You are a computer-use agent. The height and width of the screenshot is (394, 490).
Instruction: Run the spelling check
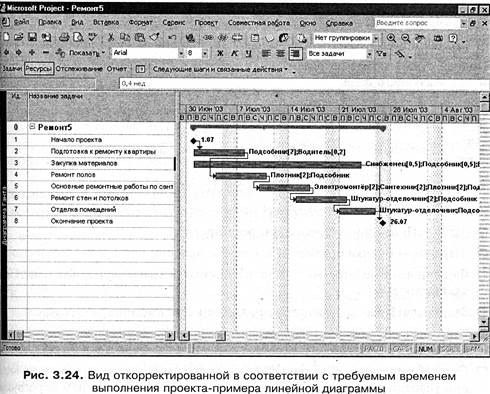click(92, 37)
